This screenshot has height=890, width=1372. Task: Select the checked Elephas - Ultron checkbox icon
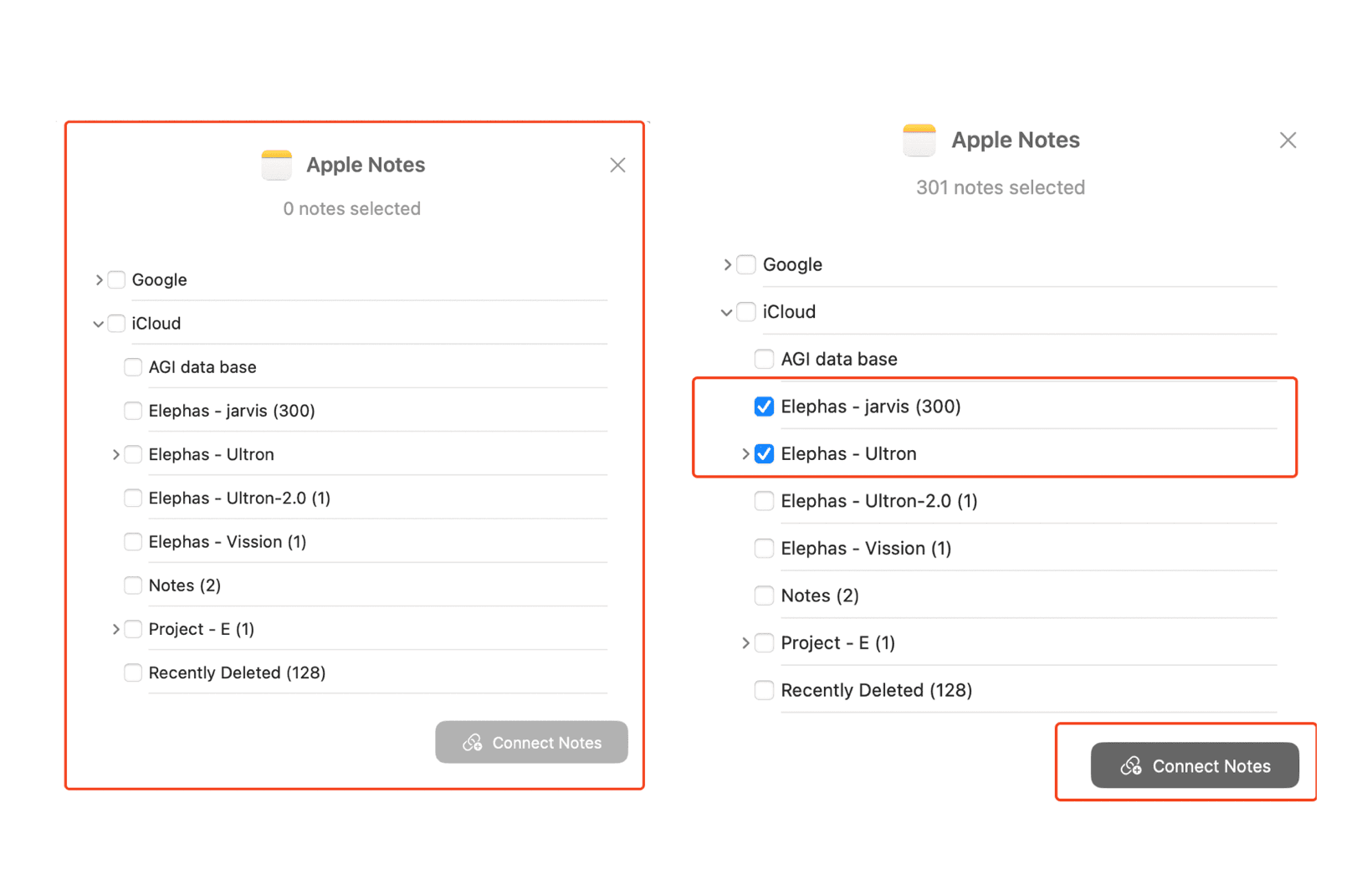[764, 453]
